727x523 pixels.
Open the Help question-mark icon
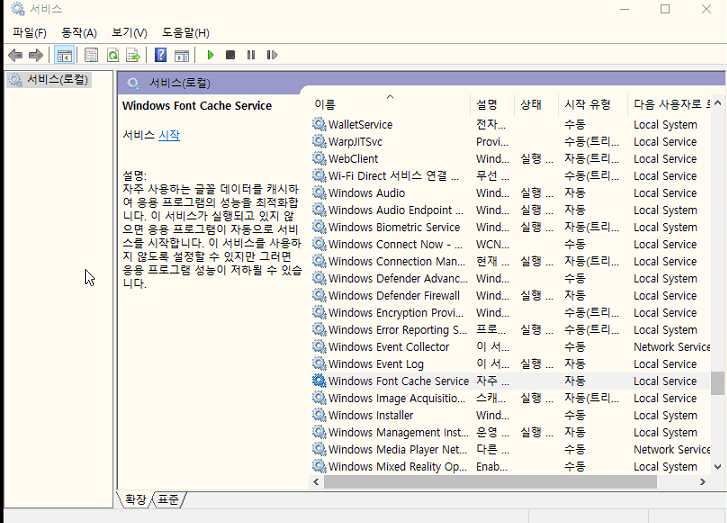tap(160, 55)
